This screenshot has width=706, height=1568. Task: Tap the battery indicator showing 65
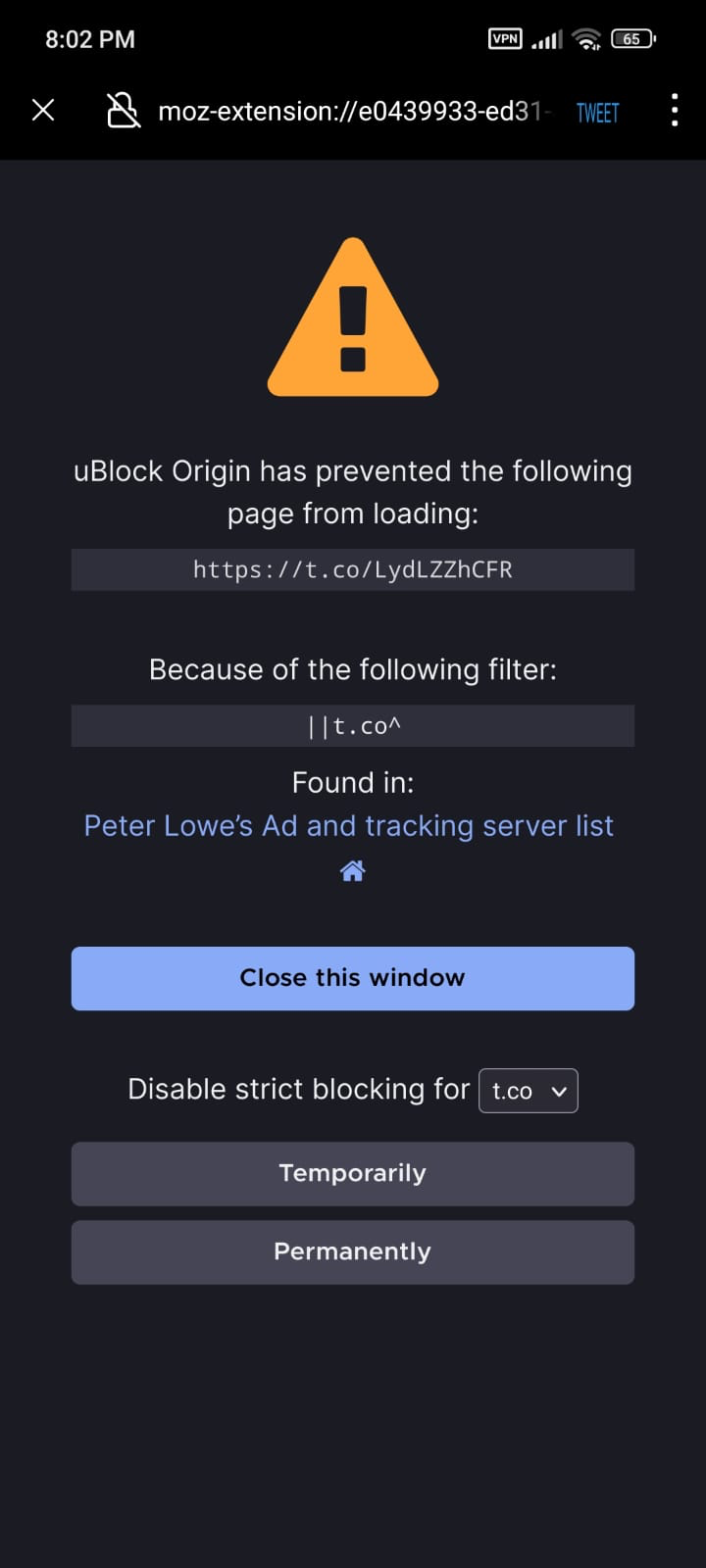click(x=632, y=39)
